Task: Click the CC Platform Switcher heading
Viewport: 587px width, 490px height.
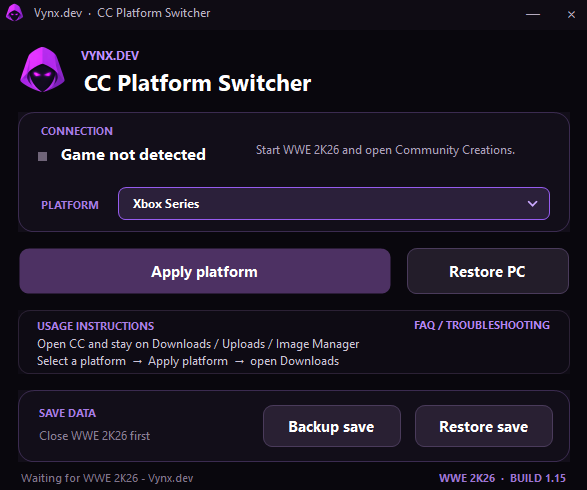Action: tap(198, 83)
